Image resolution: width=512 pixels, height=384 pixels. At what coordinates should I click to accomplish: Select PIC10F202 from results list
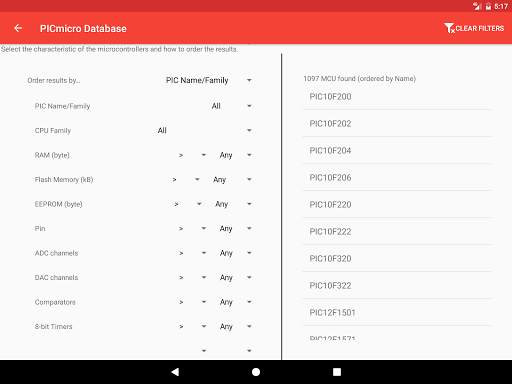[x=397, y=124]
